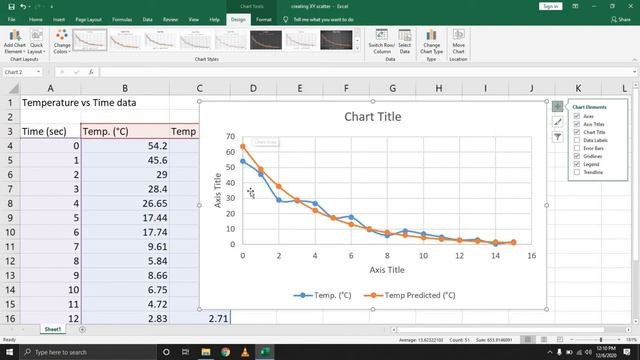Switch to Page Layout view in status bar
Image resolution: width=640 pixels, height=360 pixels.
point(544,340)
